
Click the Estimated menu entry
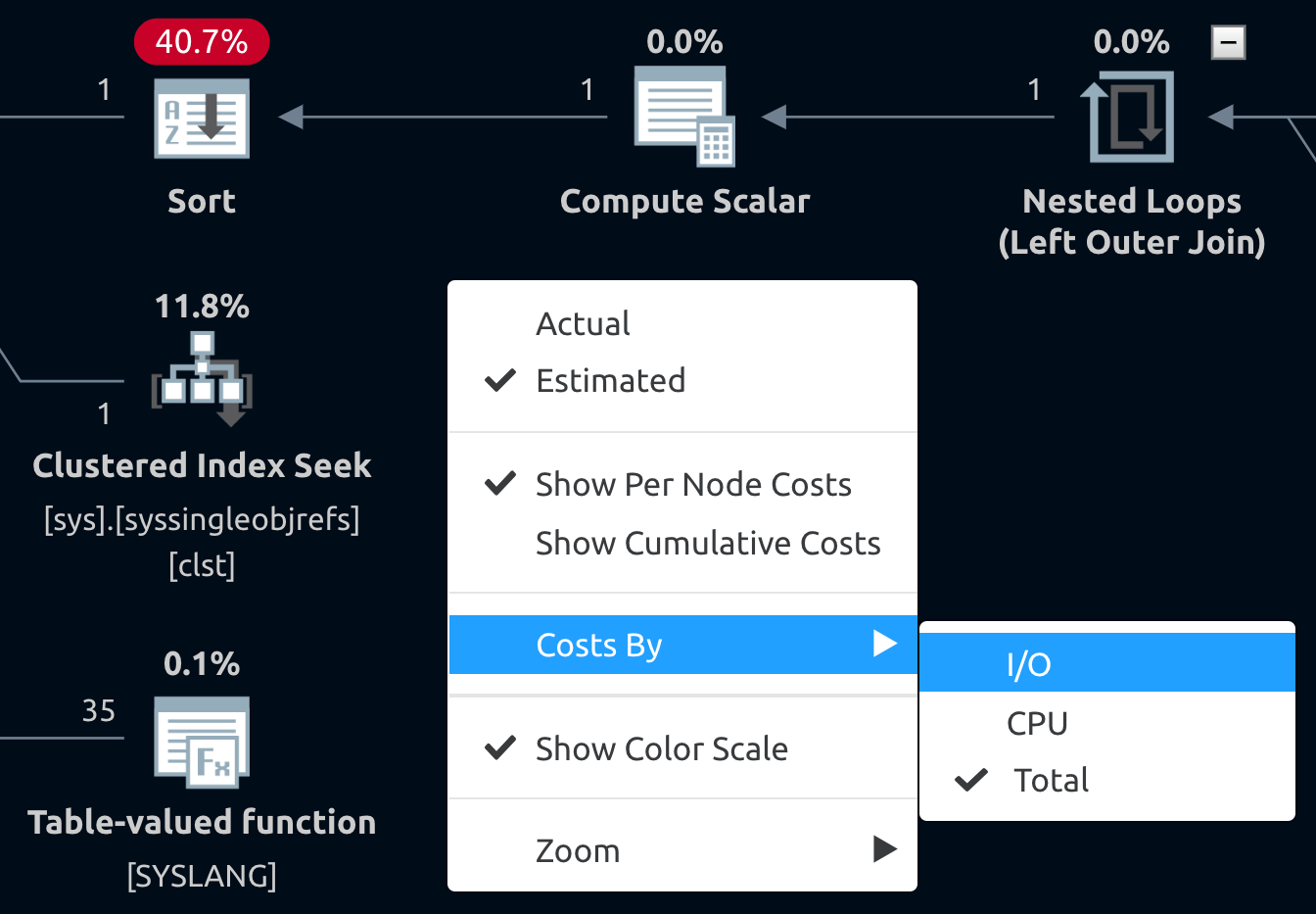(610, 381)
